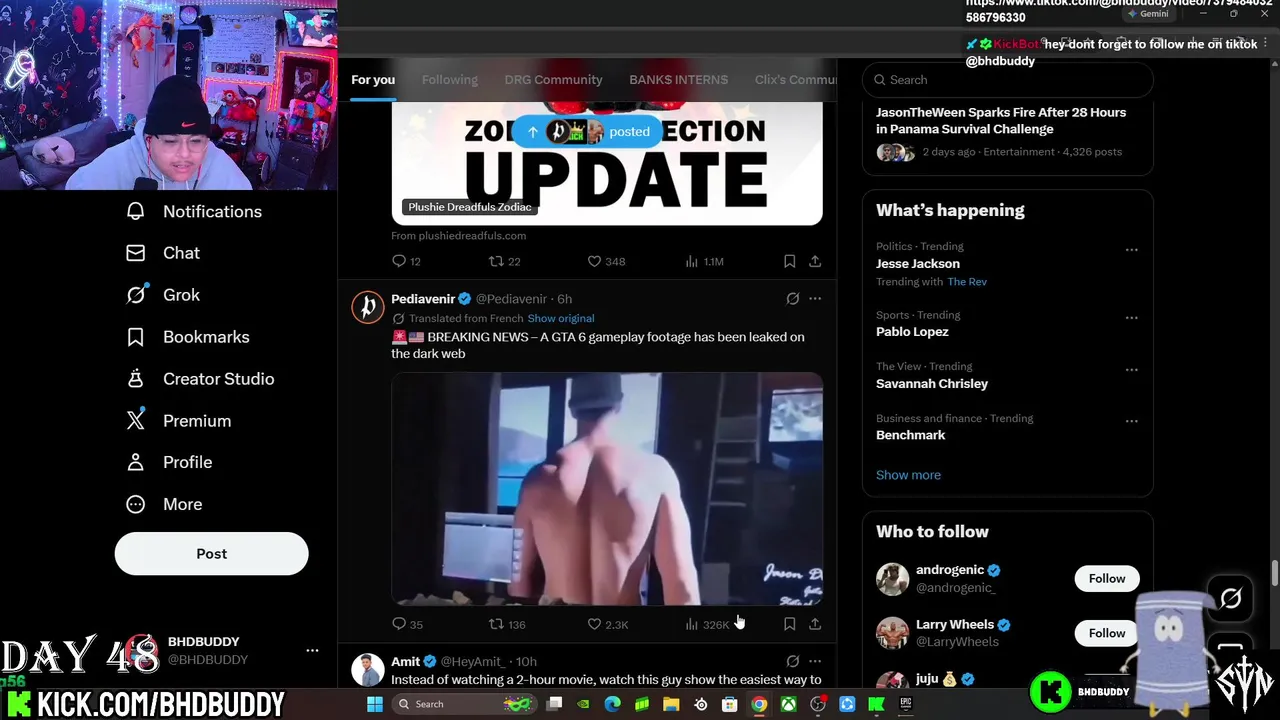Like the Pediavenir GTA 6 post
This screenshot has height=720, width=1280.
(607, 624)
